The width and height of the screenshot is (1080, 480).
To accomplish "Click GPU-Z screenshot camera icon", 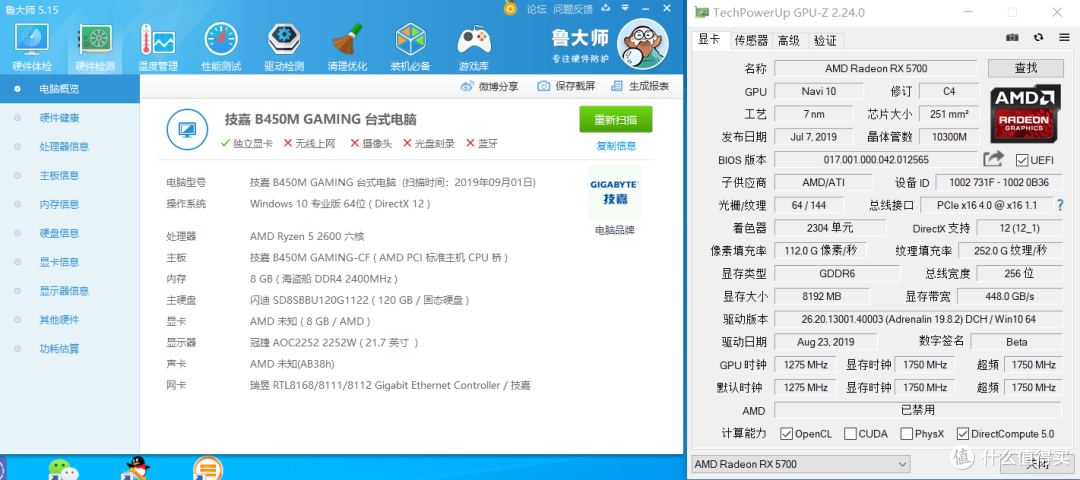I will coord(1012,38).
